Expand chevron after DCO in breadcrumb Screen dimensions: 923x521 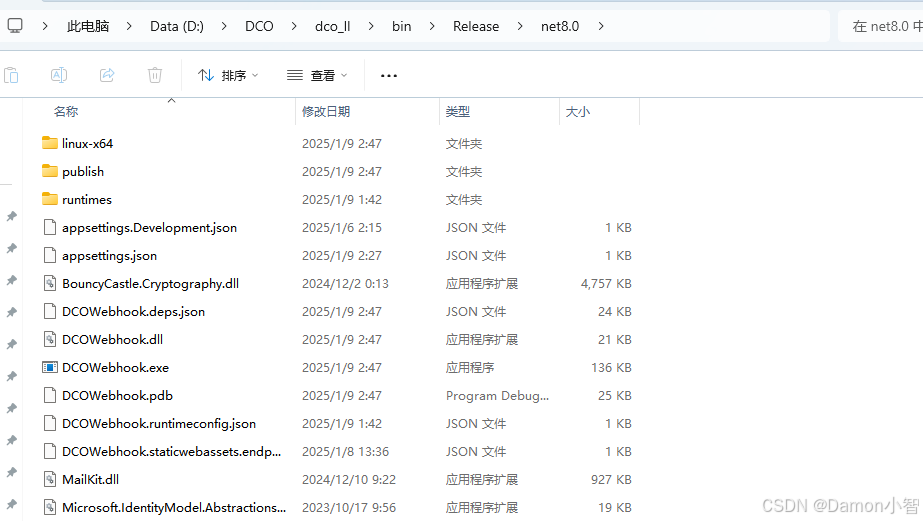point(294,26)
